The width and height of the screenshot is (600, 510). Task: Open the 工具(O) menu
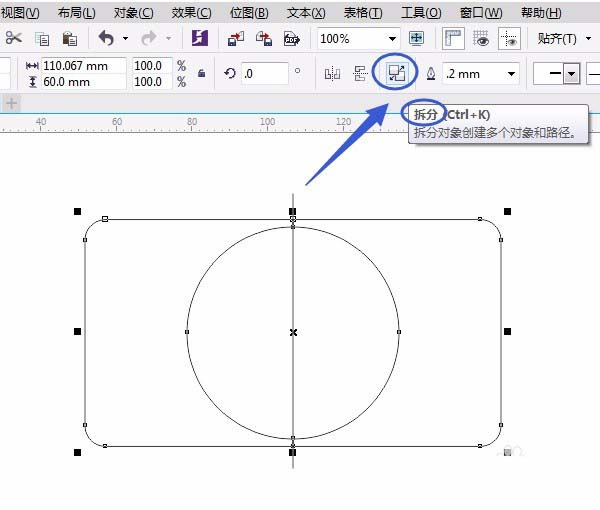click(421, 13)
